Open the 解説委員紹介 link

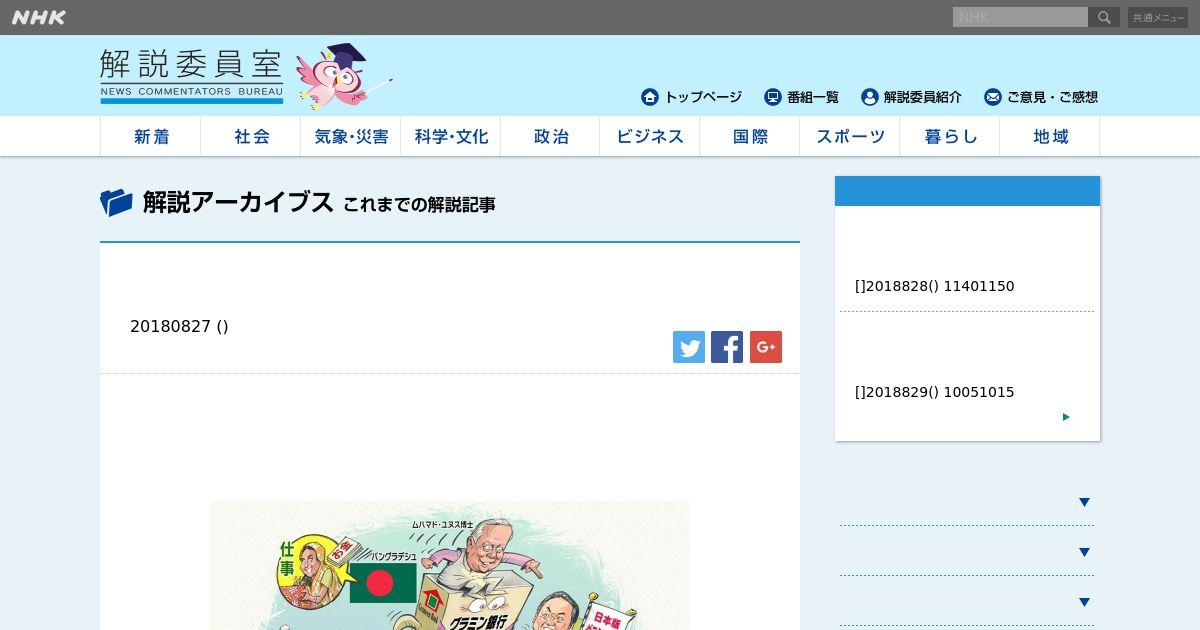(x=923, y=97)
